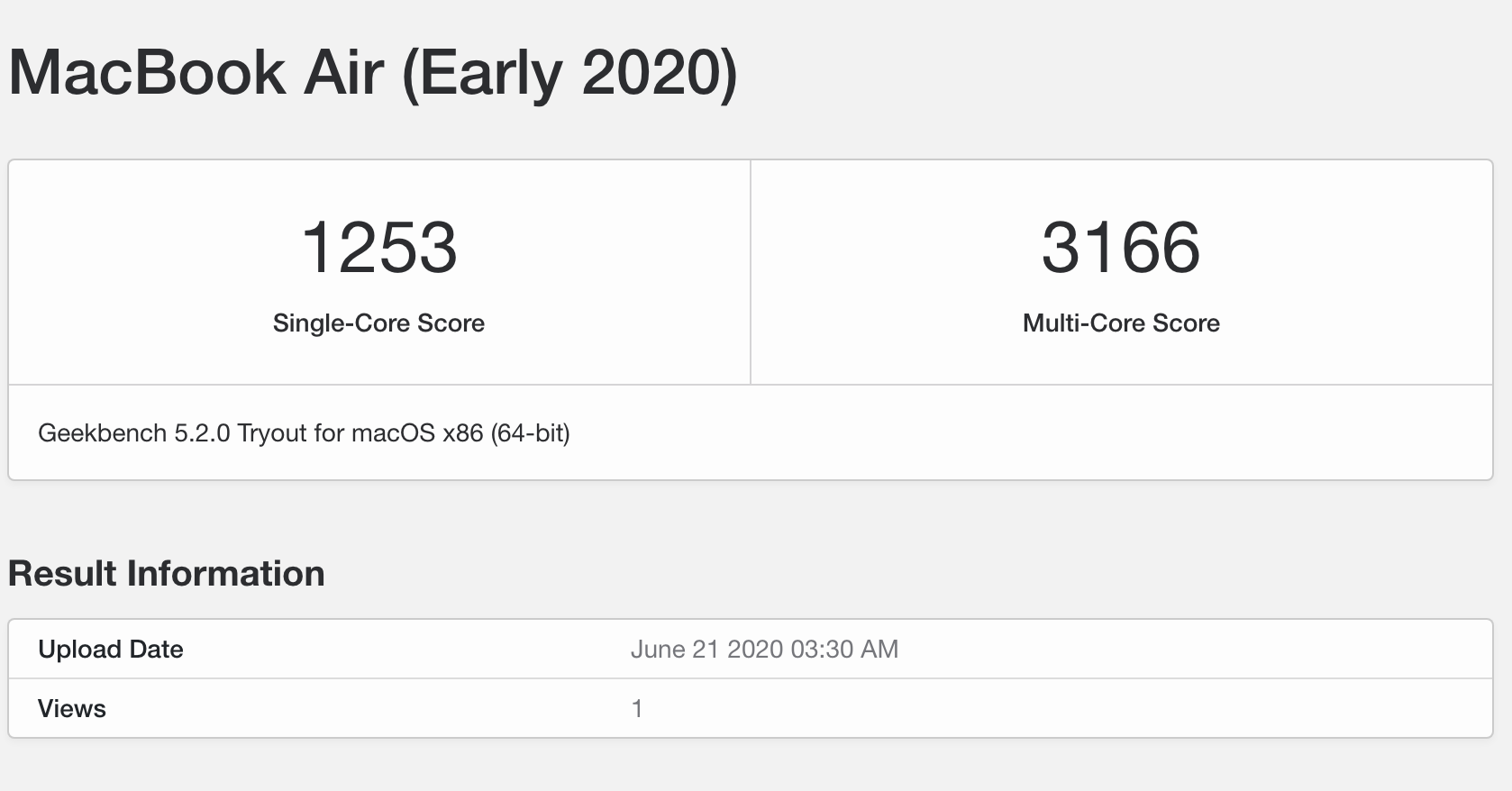Click the word Information in section heading

point(225,574)
